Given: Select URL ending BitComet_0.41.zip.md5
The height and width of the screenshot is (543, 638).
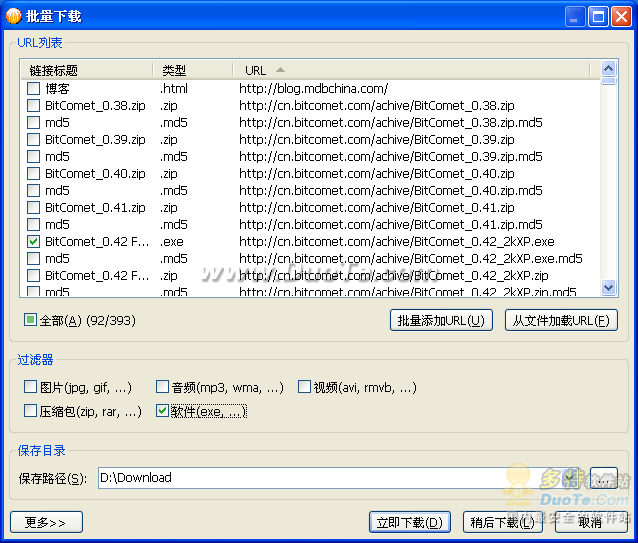Looking at the screenshot, I should click(391, 225).
